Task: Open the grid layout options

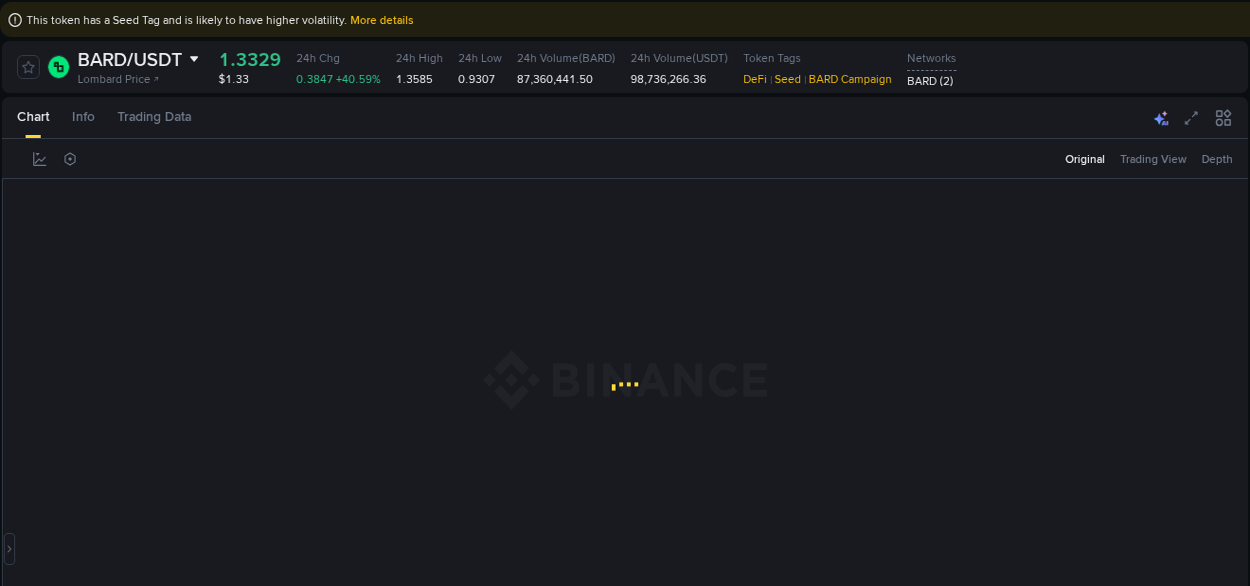Action: tap(1223, 117)
